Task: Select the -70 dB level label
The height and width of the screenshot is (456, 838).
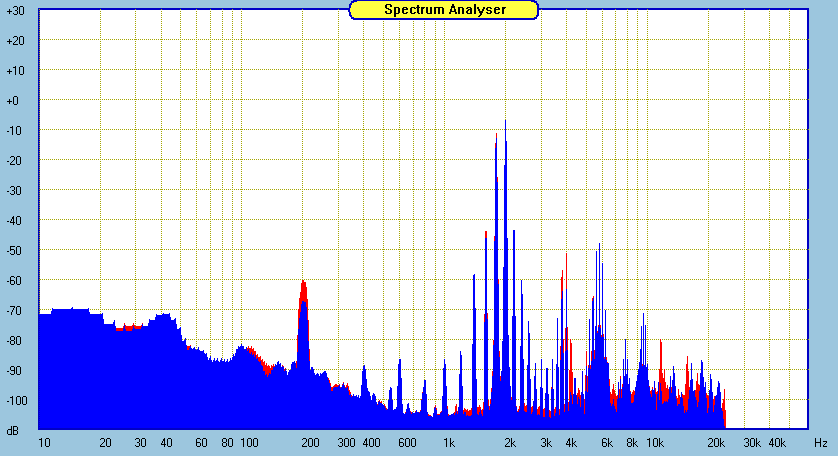Action: [x=15, y=311]
